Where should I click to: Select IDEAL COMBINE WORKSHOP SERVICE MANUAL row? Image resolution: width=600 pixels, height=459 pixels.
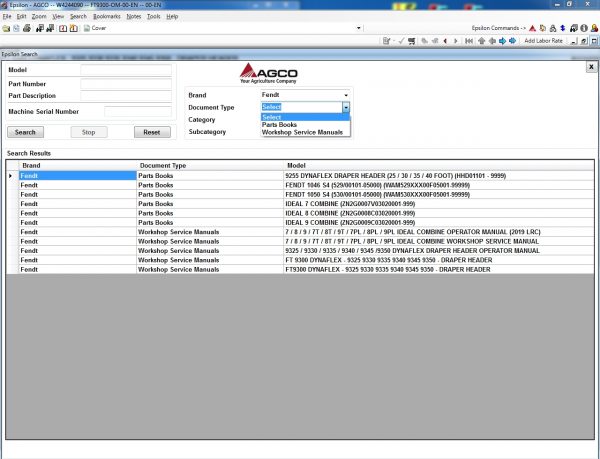[x=300, y=241]
